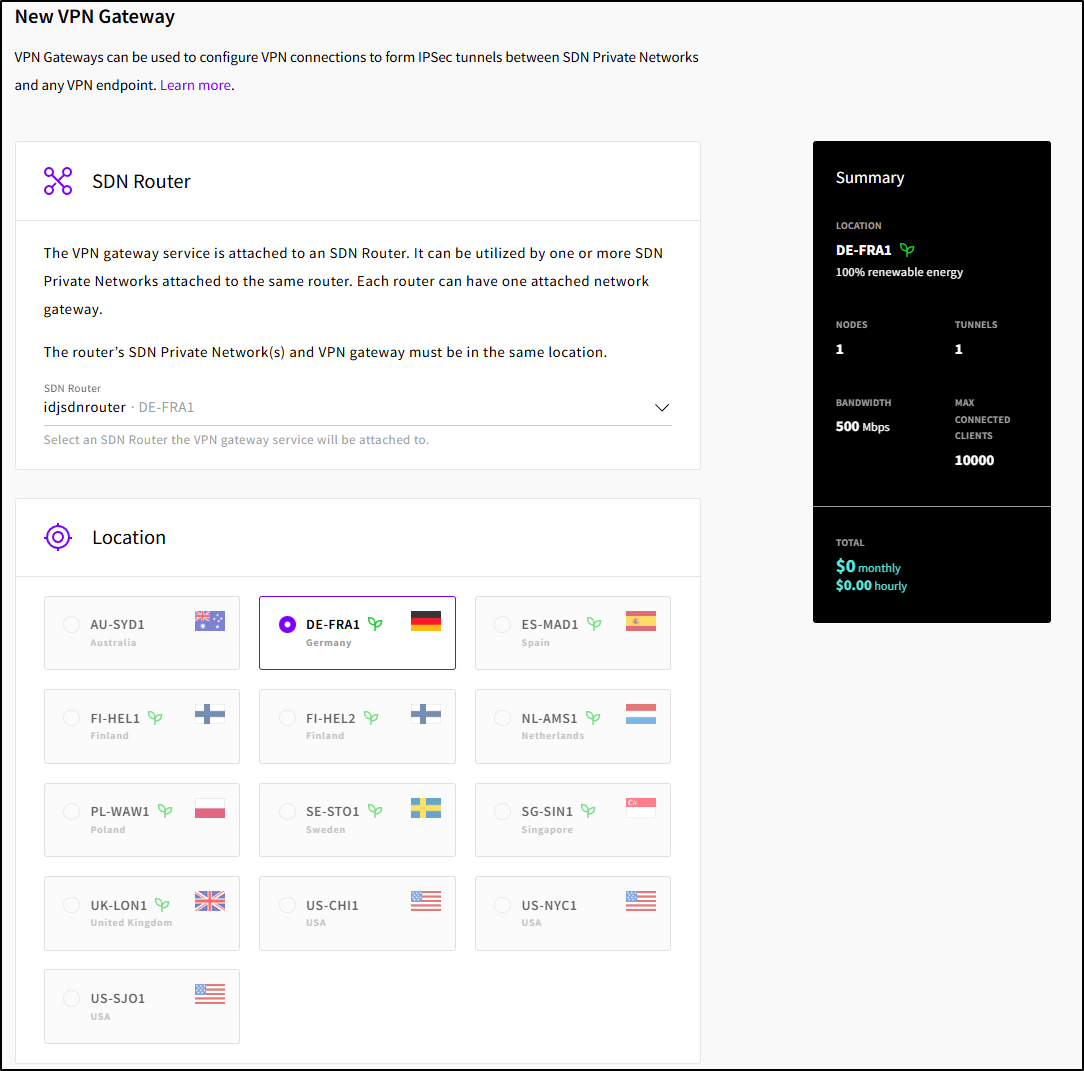Choose the NL-AMS1 Netherlands radio button
Viewport: 1084px width, 1071px height.
tap(502, 718)
